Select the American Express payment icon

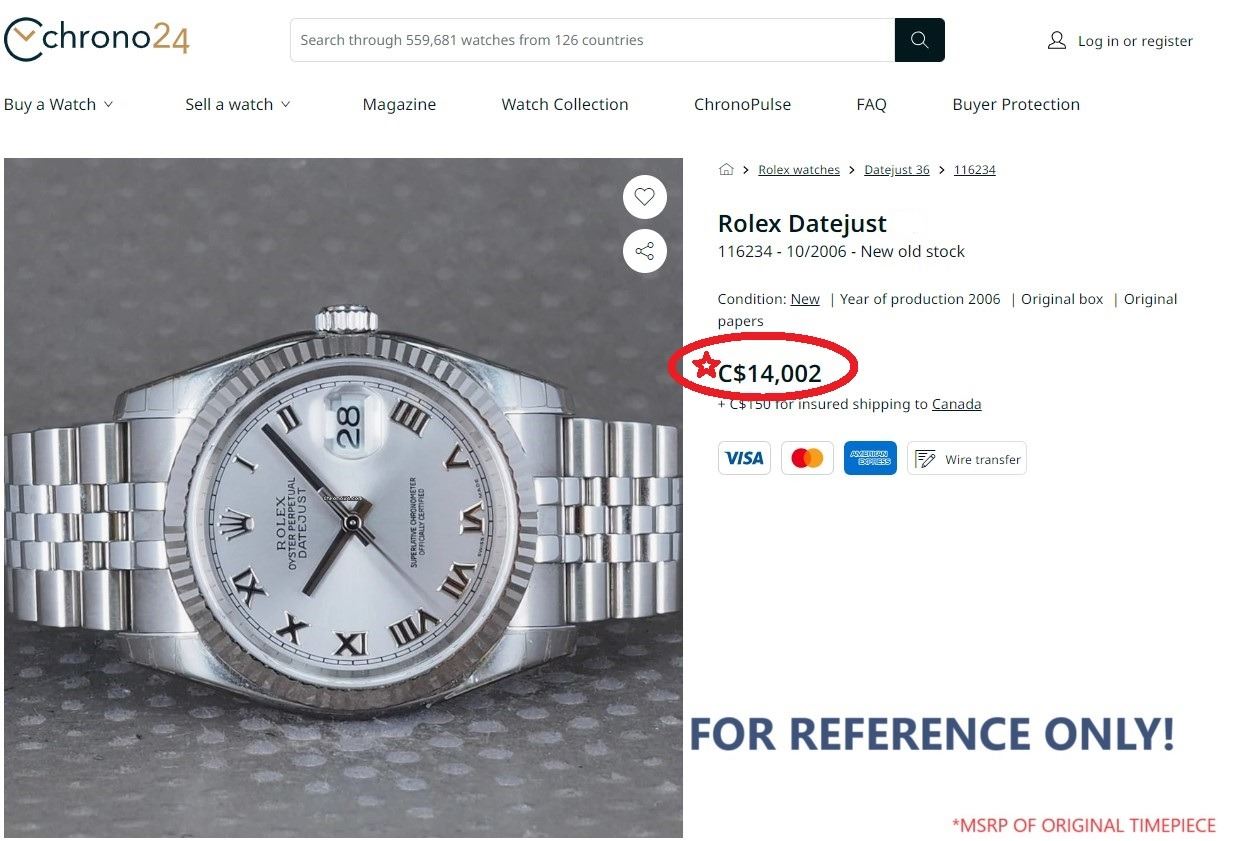[x=870, y=459]
